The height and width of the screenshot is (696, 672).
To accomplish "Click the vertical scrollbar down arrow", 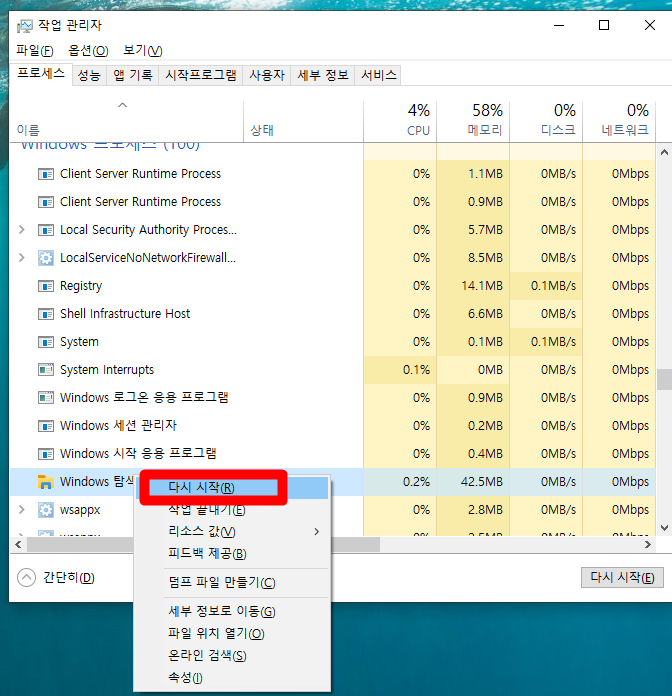I will pyautogui.click(x=664, y=528).
